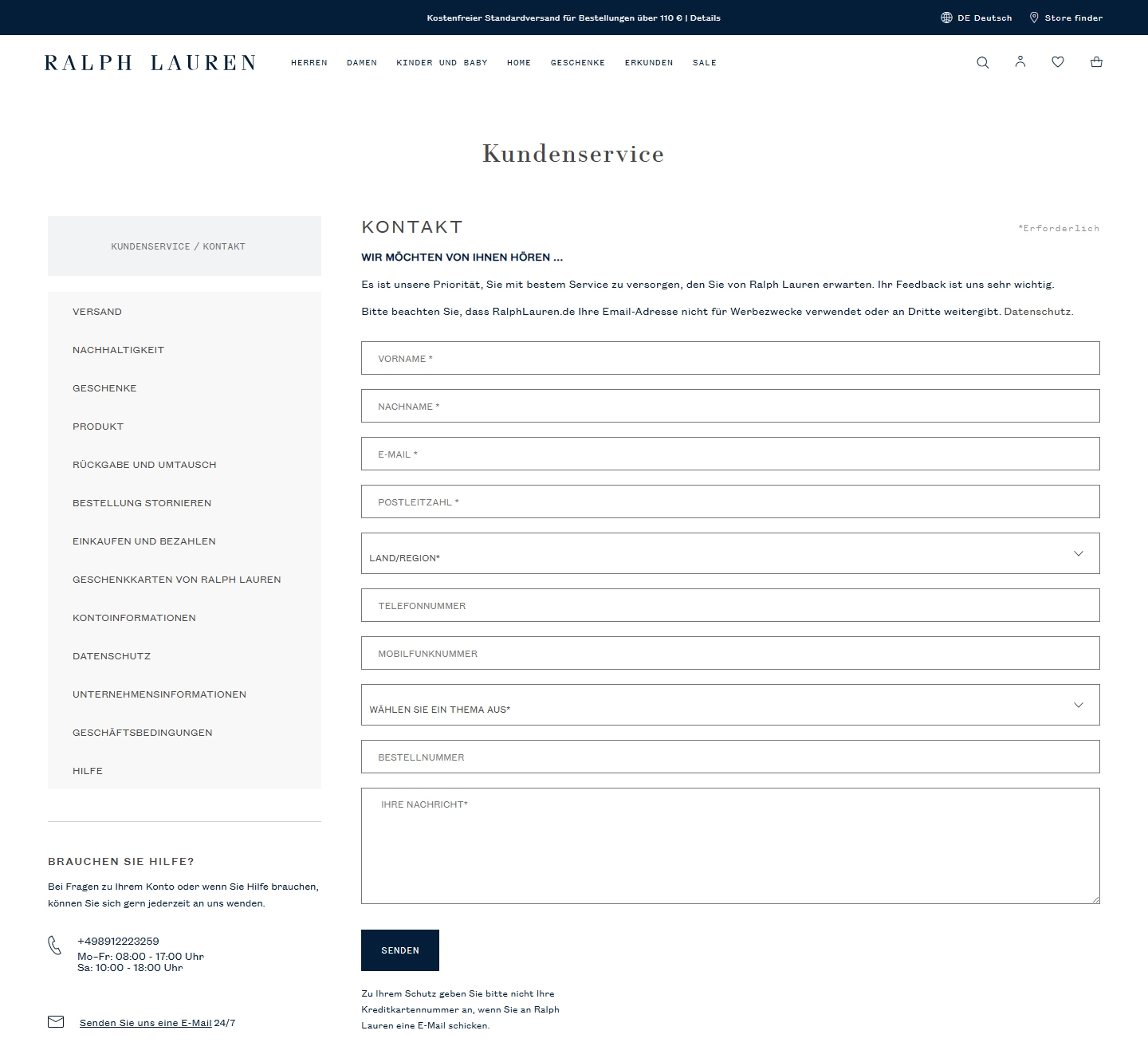The width and height of the screenshot is (1148, 1054).
Task: Focus the Nachname input field
Action: tap(730, 406)
